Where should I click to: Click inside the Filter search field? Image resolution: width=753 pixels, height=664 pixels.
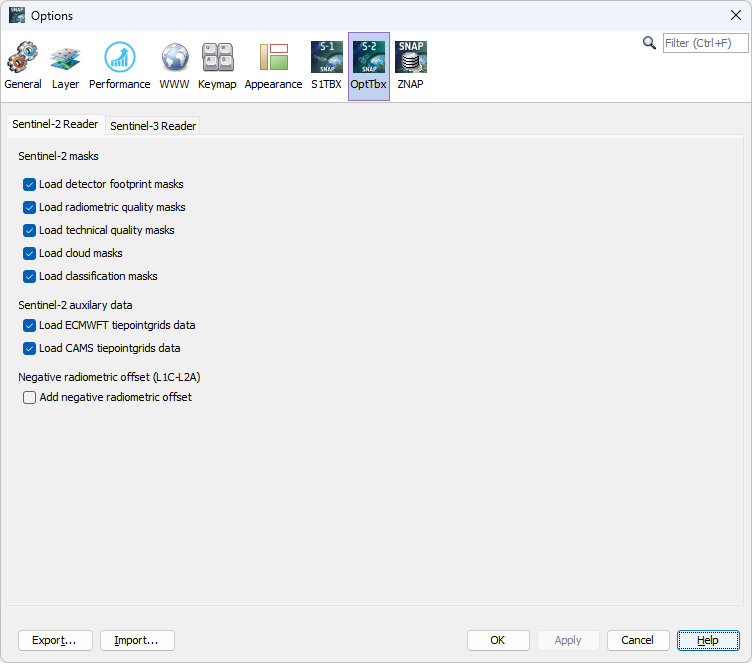click(706, 43)
